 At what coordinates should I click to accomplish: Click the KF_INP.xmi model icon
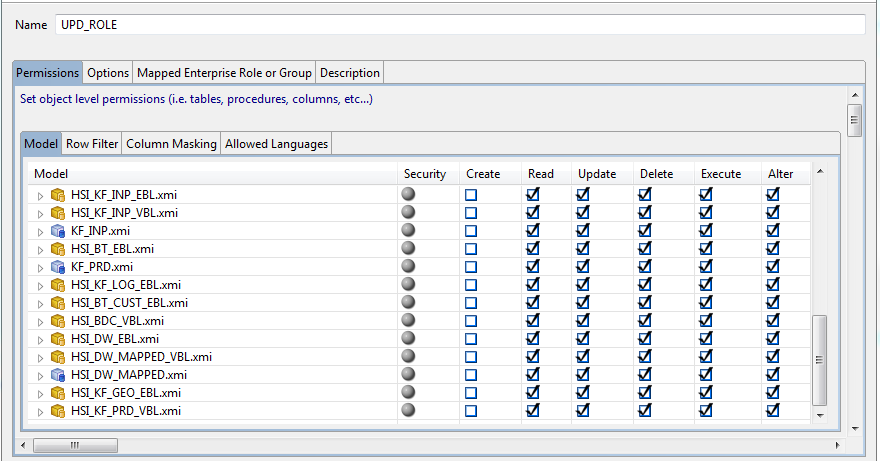click(x=58, y=231)
